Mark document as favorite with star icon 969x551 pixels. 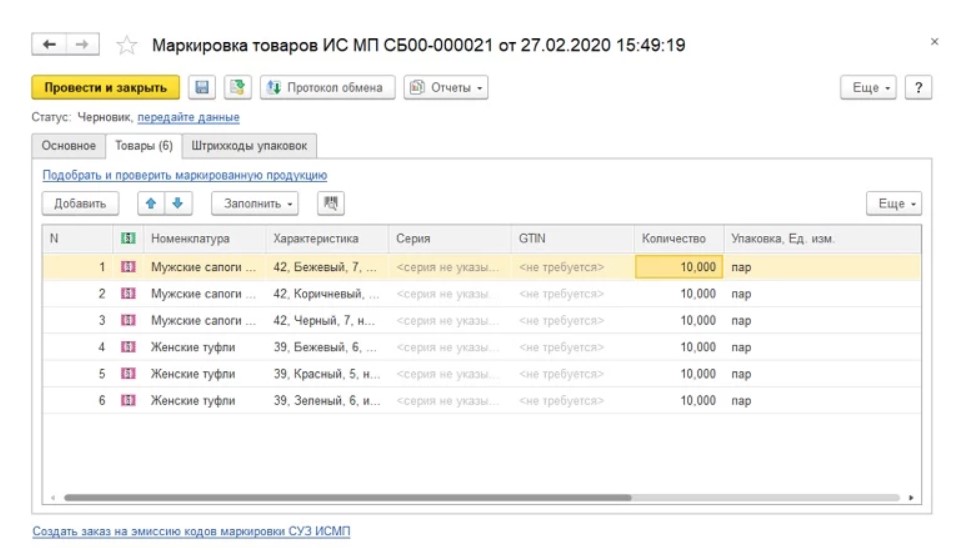[x=127, y=45]
